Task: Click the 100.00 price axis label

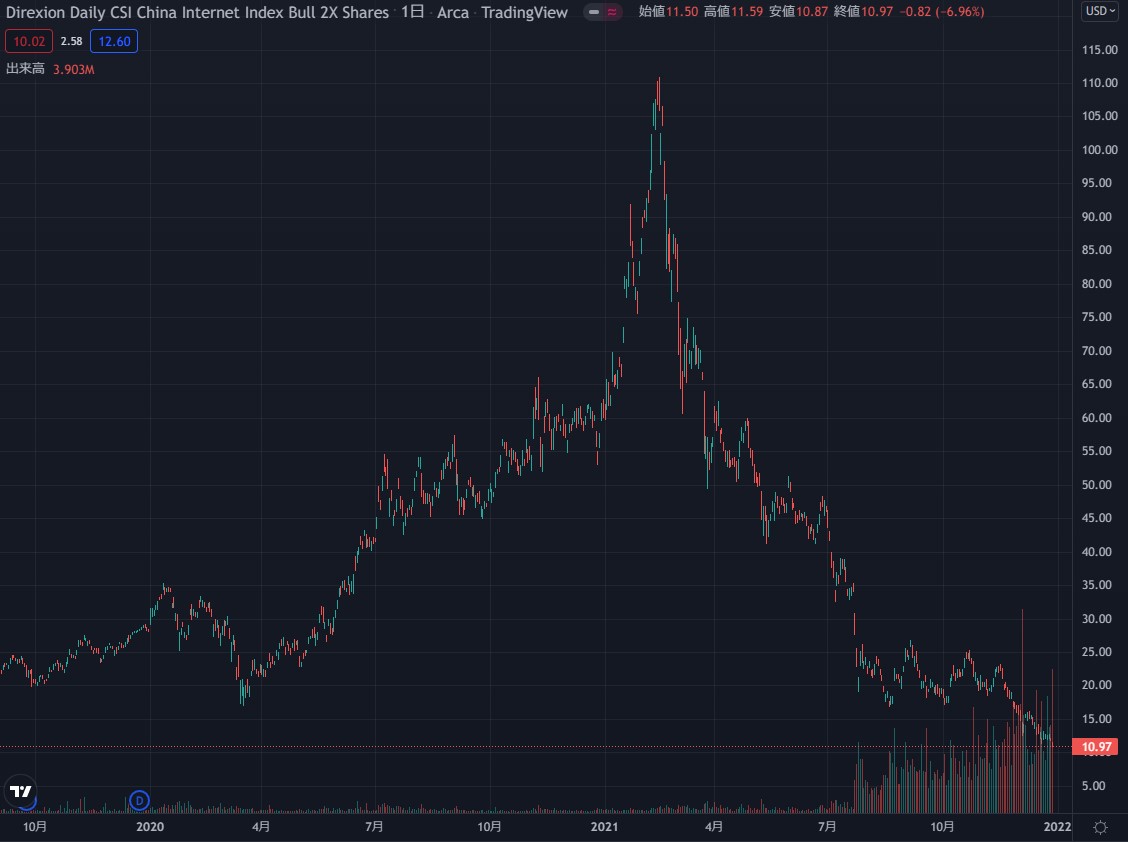Action: 1099,150
